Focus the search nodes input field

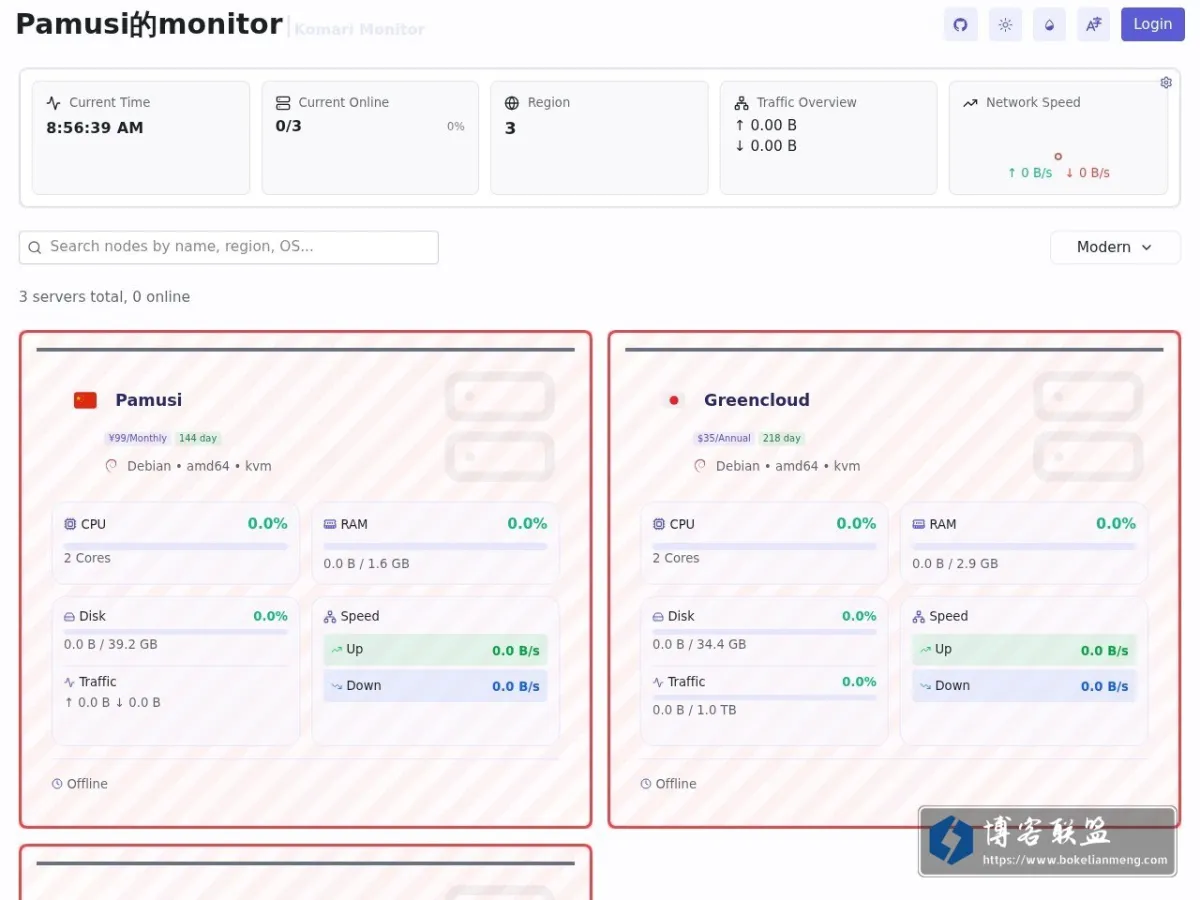(228, 247)
